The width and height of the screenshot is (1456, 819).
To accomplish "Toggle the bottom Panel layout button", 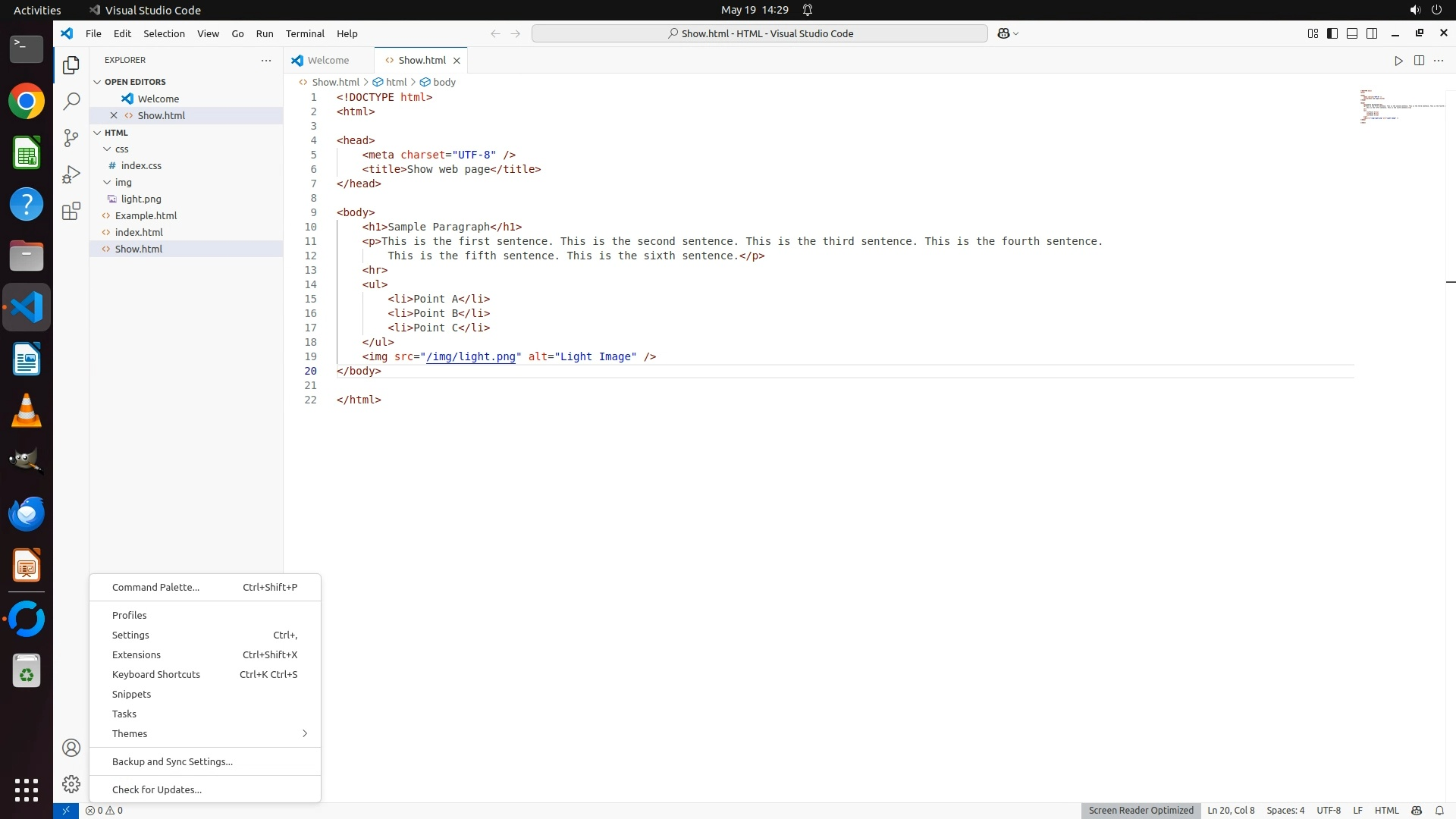I will tap(1352, 33).
